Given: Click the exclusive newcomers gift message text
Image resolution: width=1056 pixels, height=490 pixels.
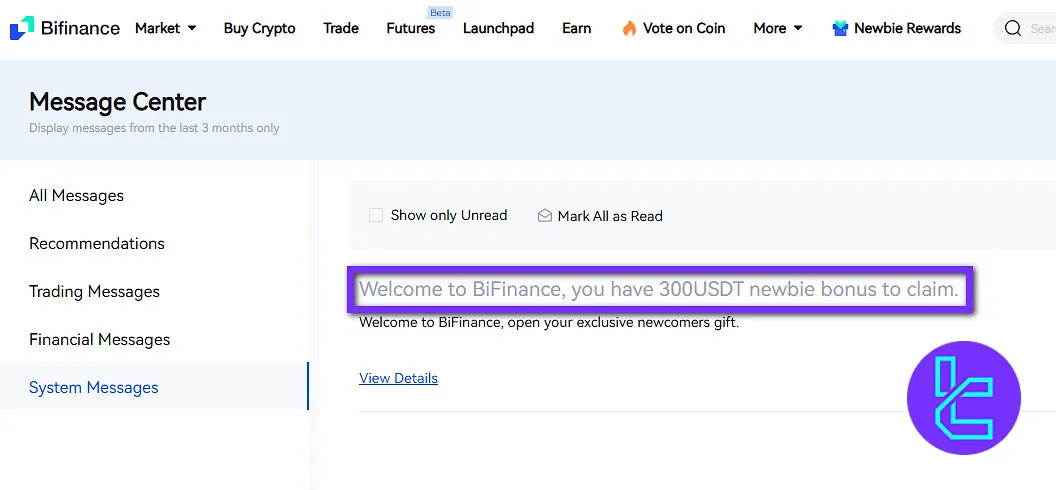Looking at the screenshot, I should click(x=549, y=322).
